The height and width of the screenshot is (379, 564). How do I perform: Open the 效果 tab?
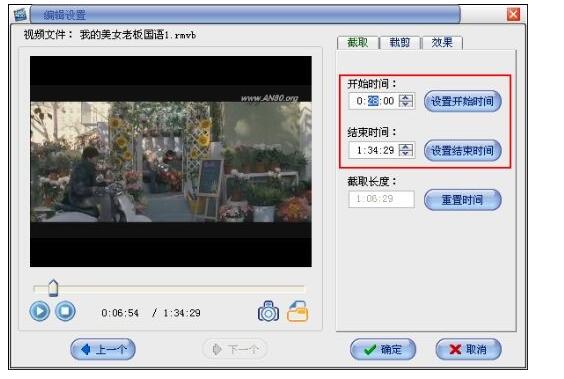click(x=442, y=43)
